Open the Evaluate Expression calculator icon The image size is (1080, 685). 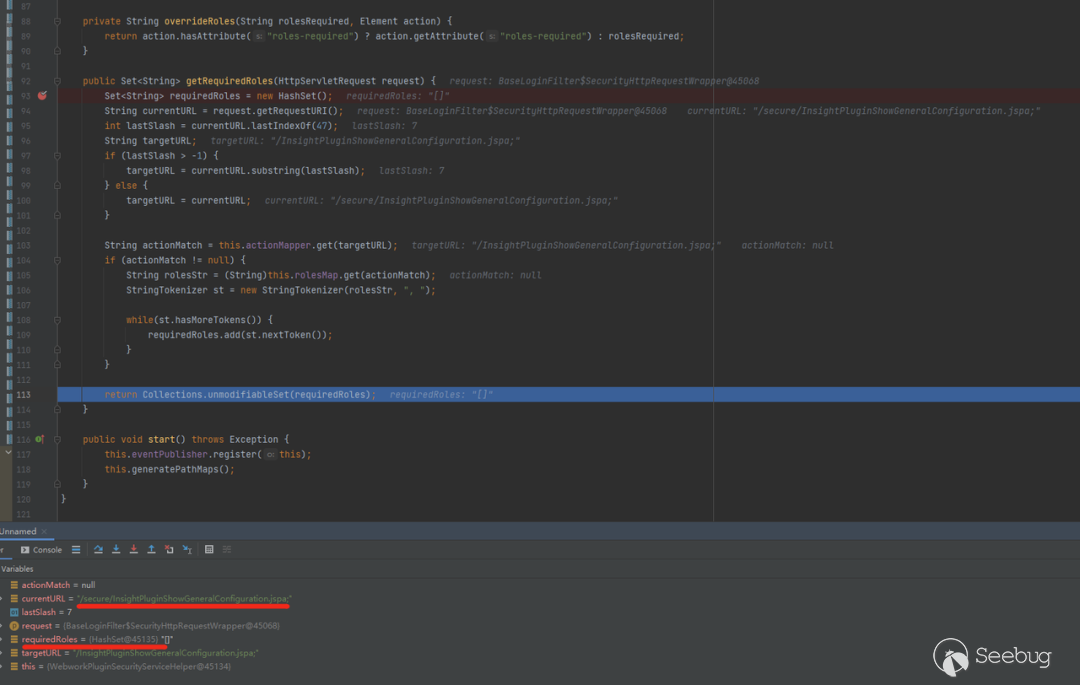(209, 549)
